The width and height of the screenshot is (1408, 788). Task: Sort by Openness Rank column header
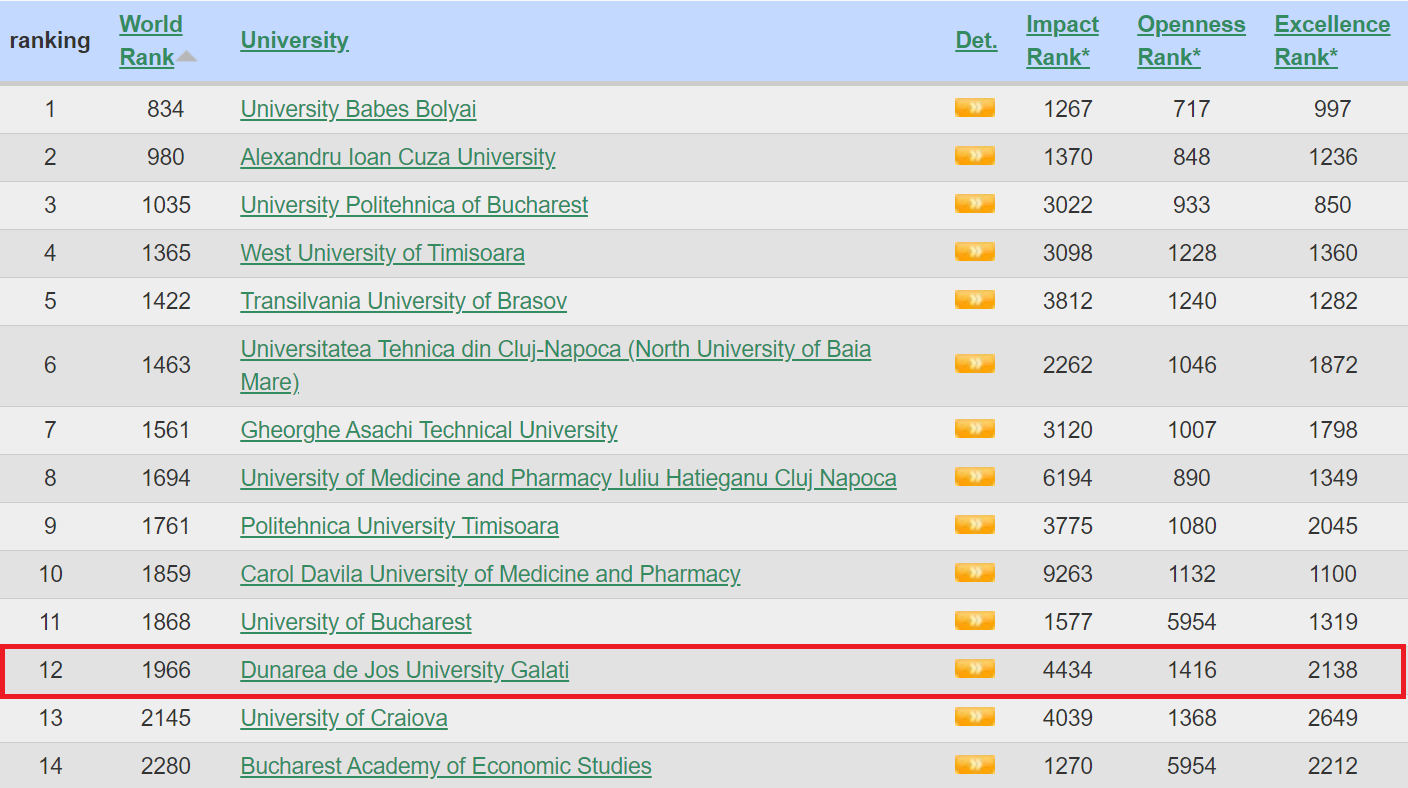coord(1191,41)
